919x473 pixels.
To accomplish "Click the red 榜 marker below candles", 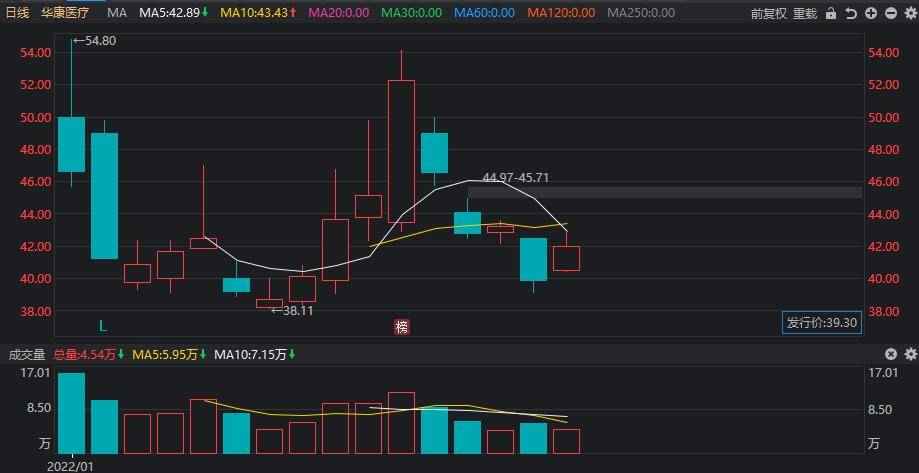I will 402,326.
